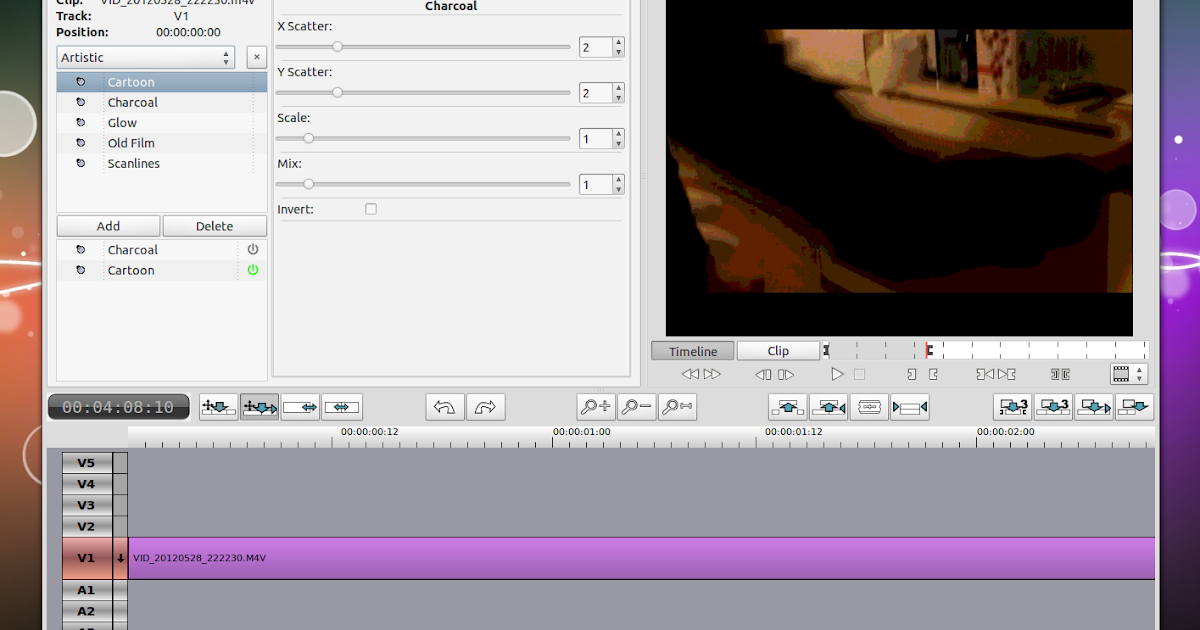Click the X Scatter slider handle
The height and width of the screenshot is (630, 1200).
coord(336,46)
